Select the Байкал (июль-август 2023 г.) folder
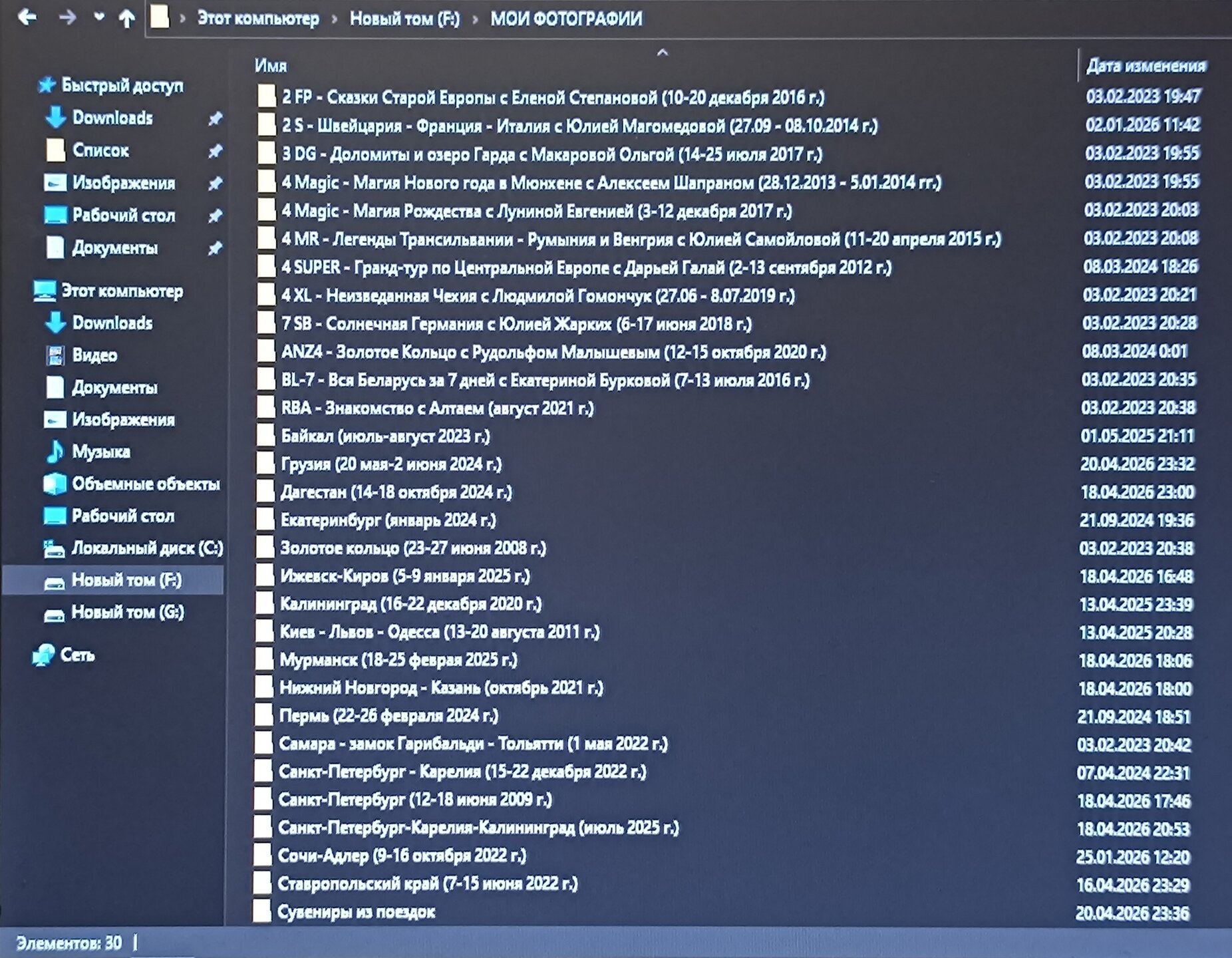The width and height of the screenshot is (1232, 958). [385, 436]
